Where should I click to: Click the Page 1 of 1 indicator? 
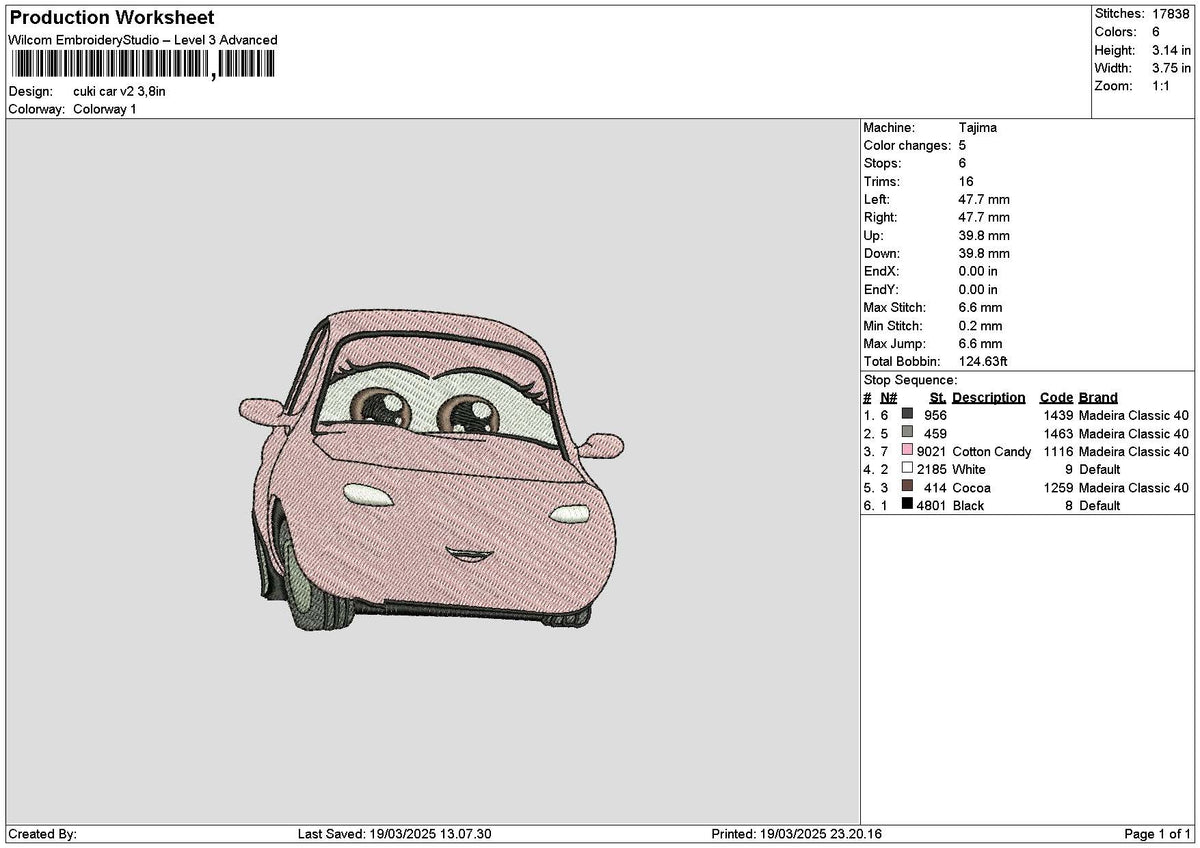[x=1158, y=834]
